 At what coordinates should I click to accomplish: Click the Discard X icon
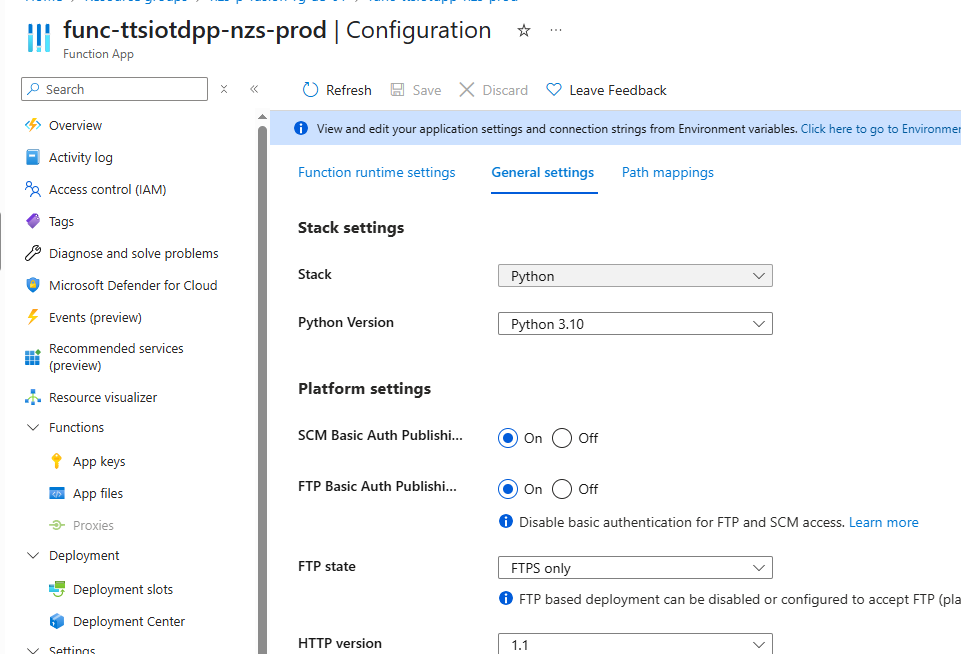(x=466, y=90)
